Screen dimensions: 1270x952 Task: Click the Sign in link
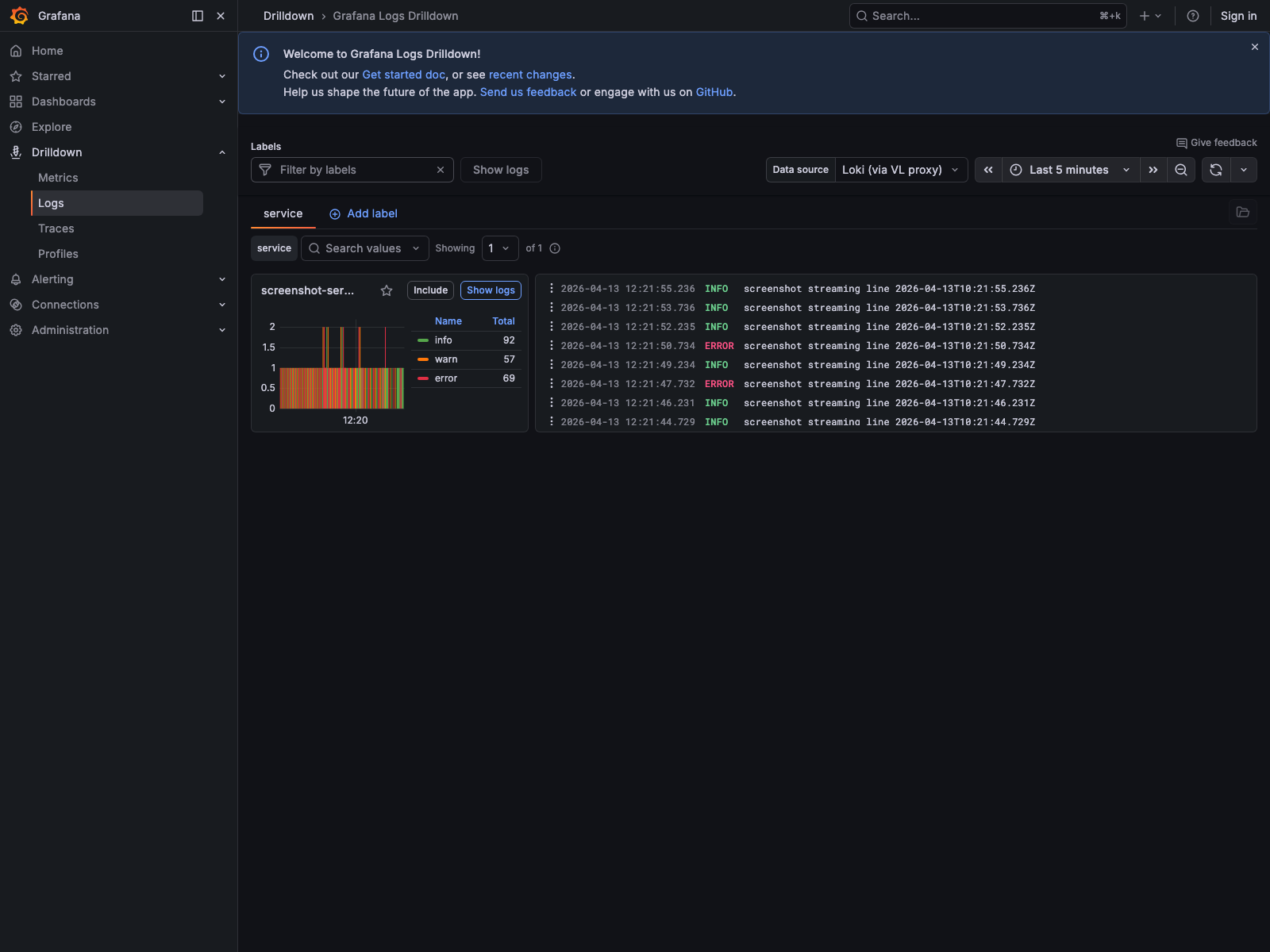1238,16
